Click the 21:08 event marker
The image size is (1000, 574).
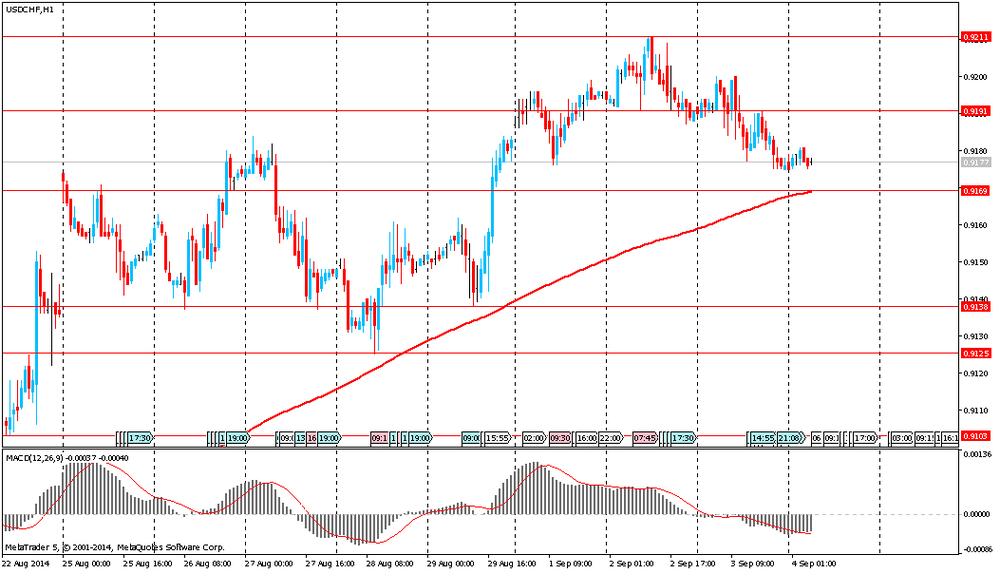790,438
